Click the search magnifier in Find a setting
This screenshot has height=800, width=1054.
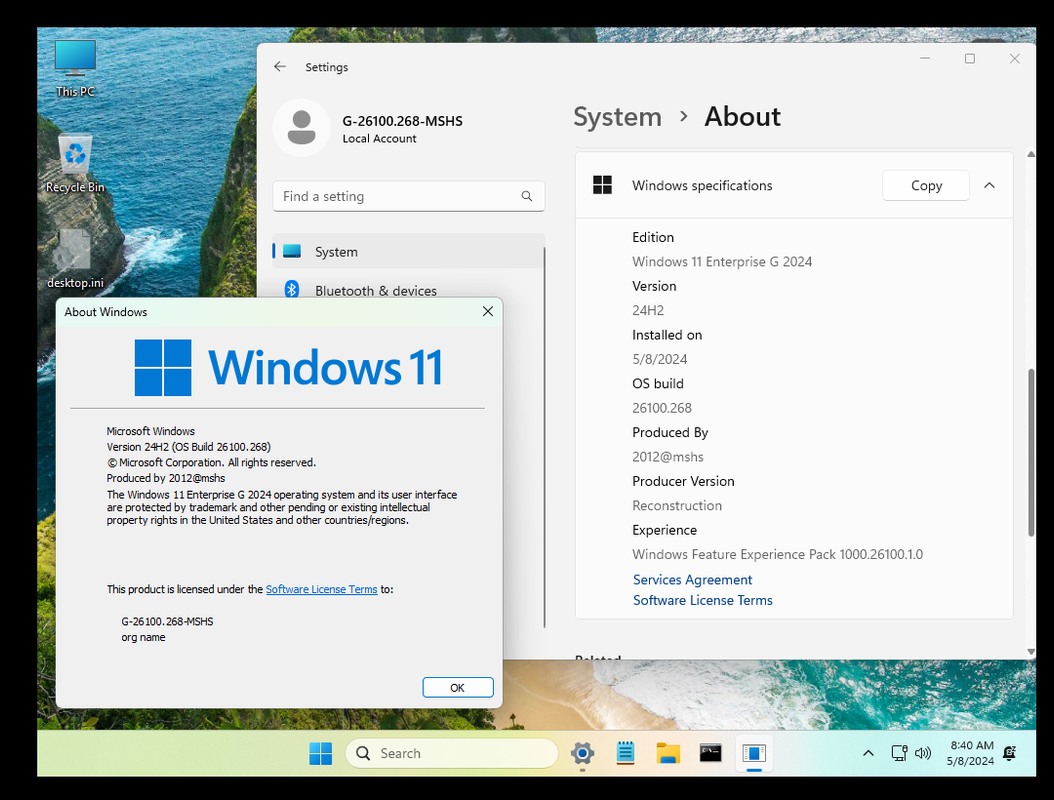pyautogui.click(x=527, y=196)
